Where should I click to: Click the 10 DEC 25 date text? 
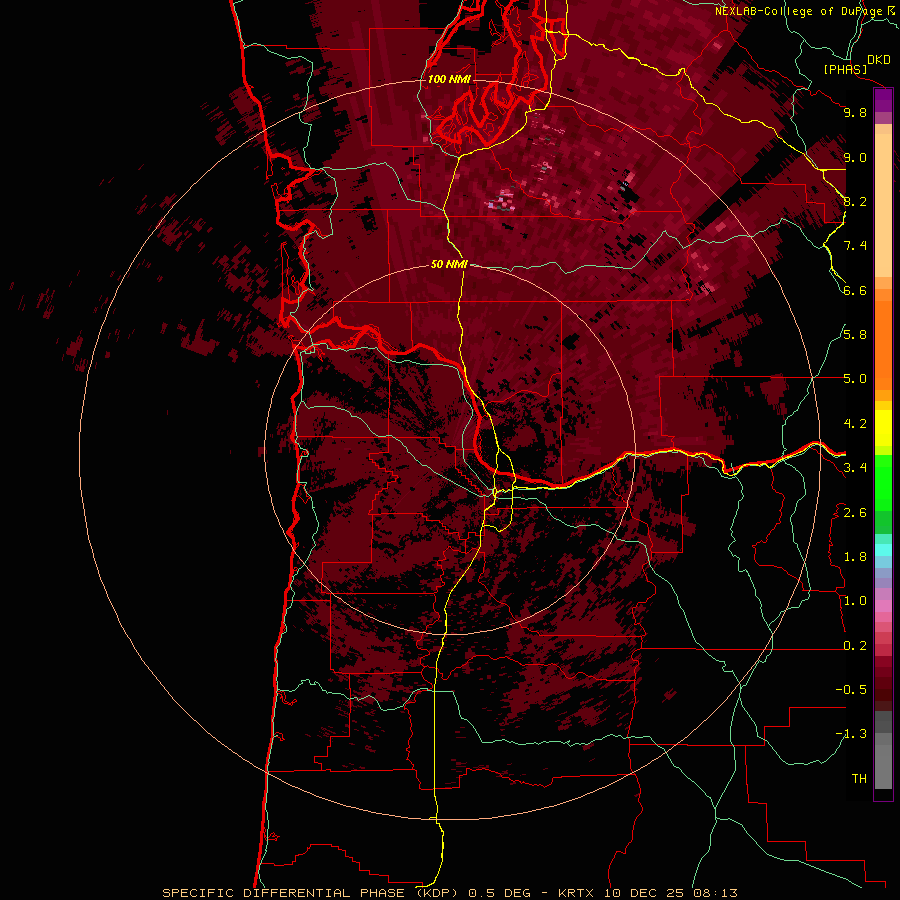(x=643, y=893)
